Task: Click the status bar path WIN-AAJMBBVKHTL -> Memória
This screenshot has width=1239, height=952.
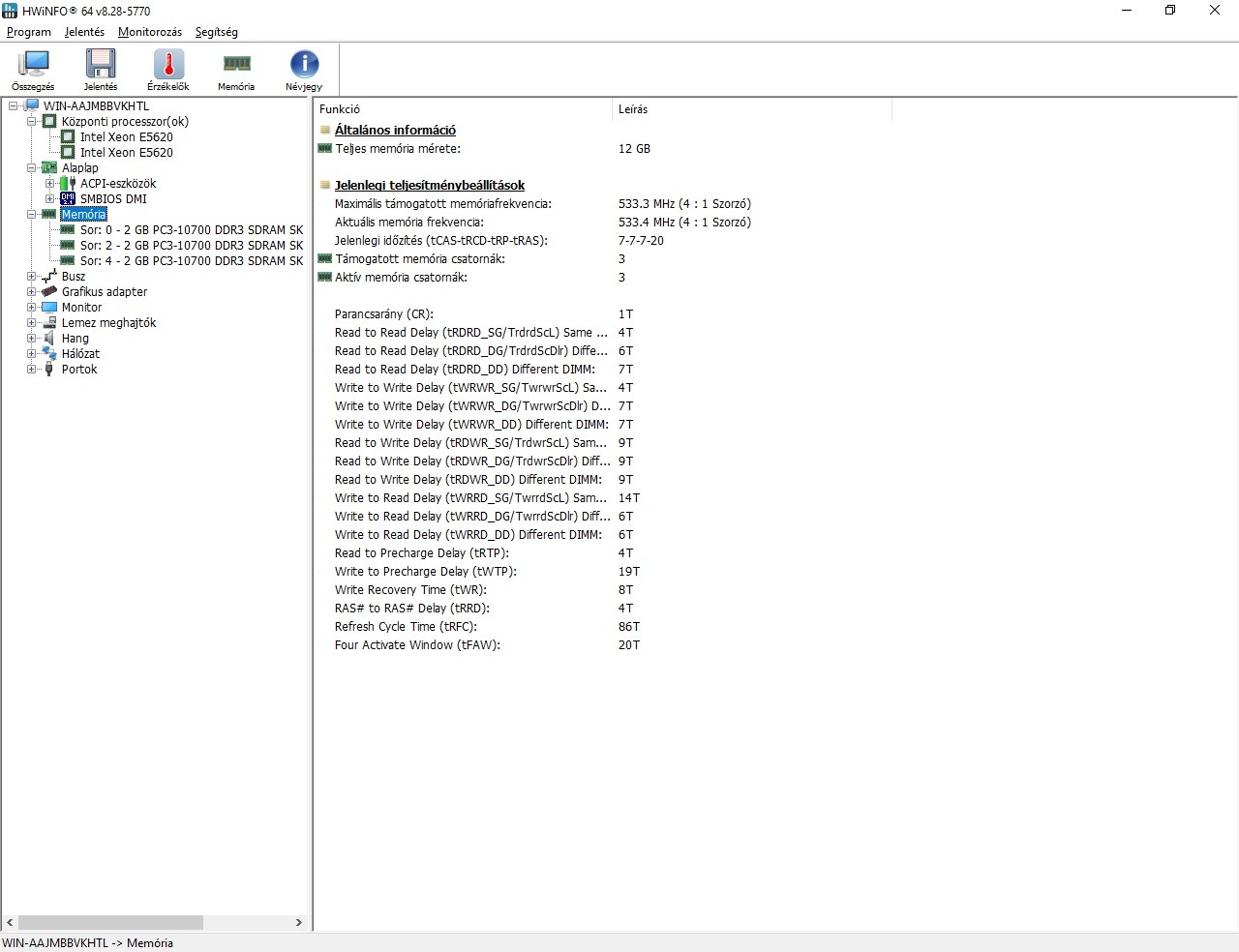Action: pyautogui.click(x=88, y=943)
